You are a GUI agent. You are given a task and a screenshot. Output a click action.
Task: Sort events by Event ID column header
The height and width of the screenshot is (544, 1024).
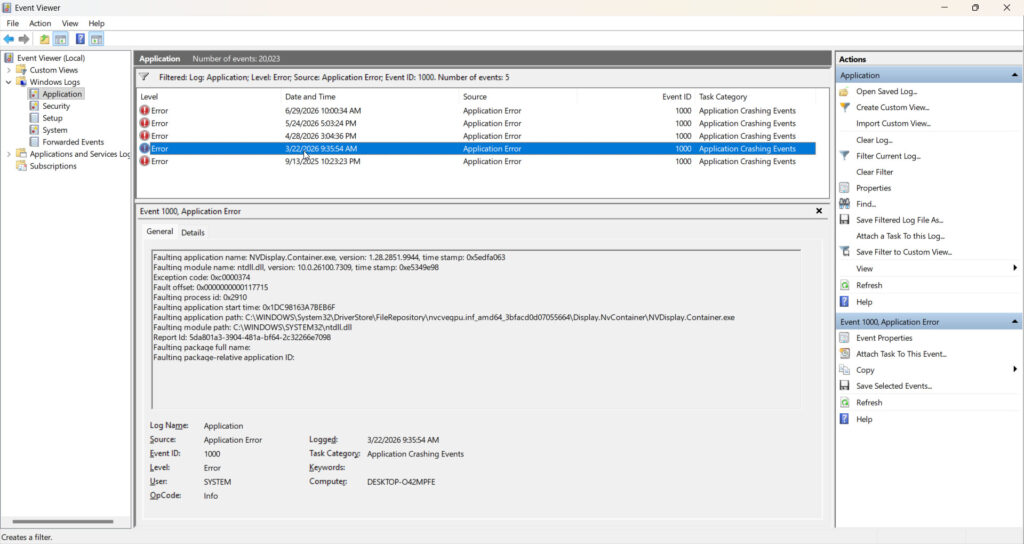click(x=636, y=97)
